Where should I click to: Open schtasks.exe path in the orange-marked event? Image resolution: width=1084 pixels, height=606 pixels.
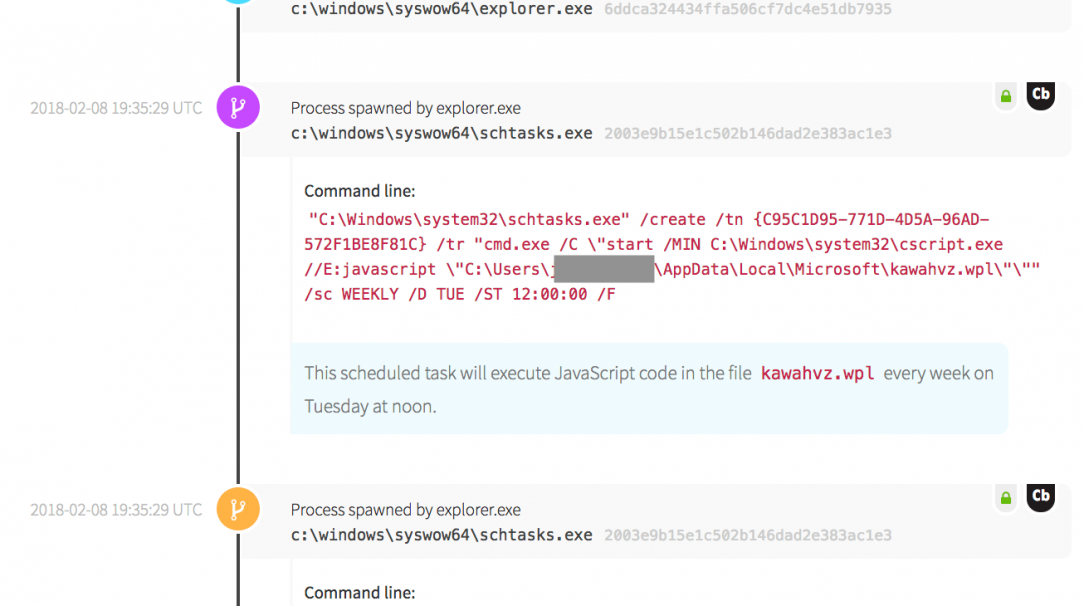pyautogui.click(x=441, y=535)
